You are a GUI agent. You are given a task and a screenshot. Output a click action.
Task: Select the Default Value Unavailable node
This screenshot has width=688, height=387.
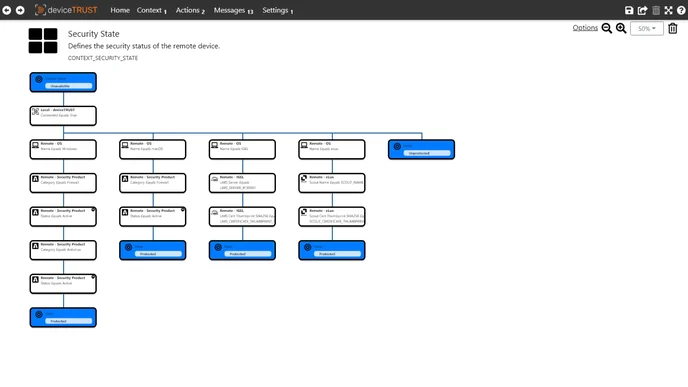(63, 82)
